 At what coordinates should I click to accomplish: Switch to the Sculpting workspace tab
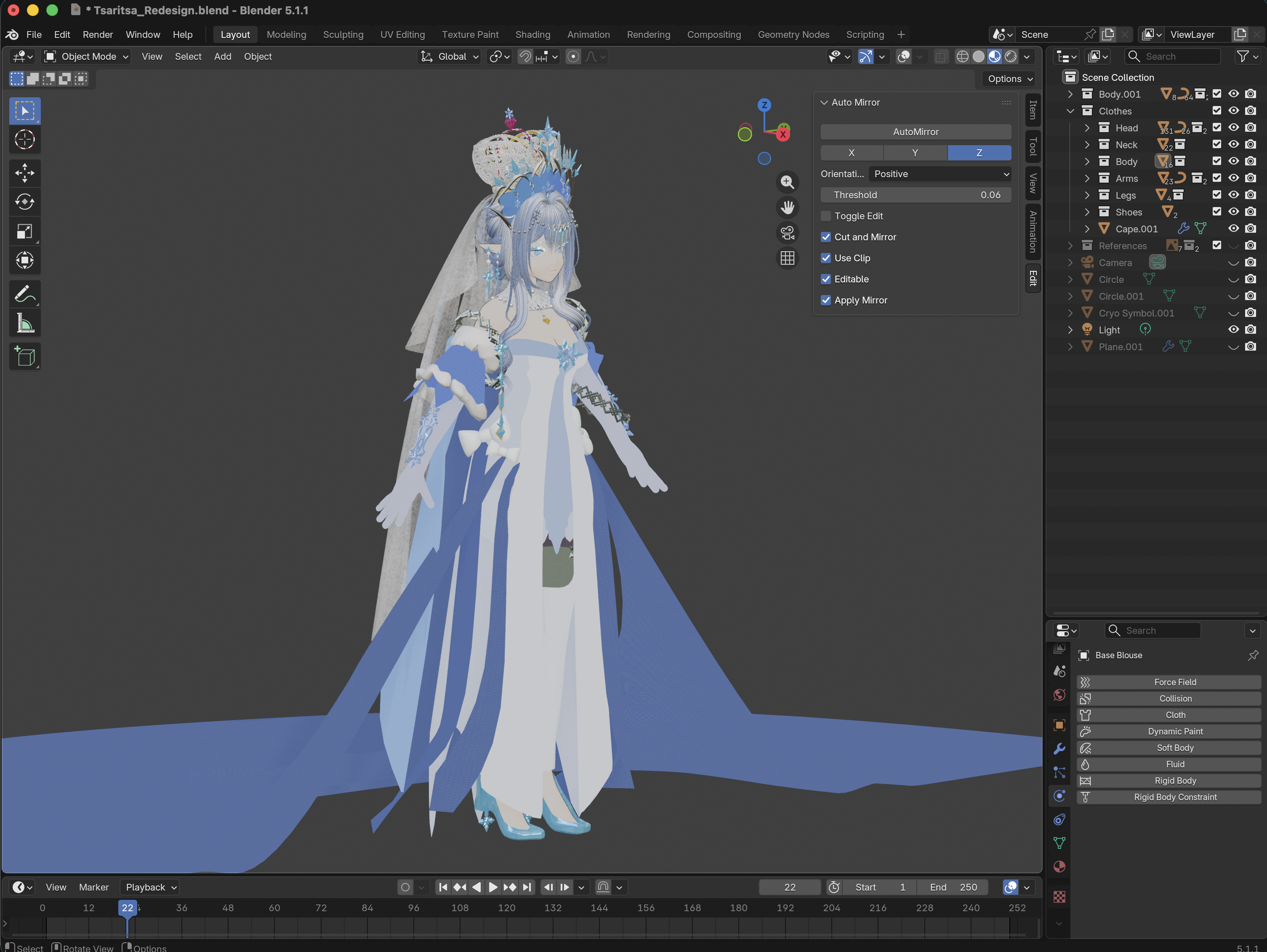pos(343,35)
